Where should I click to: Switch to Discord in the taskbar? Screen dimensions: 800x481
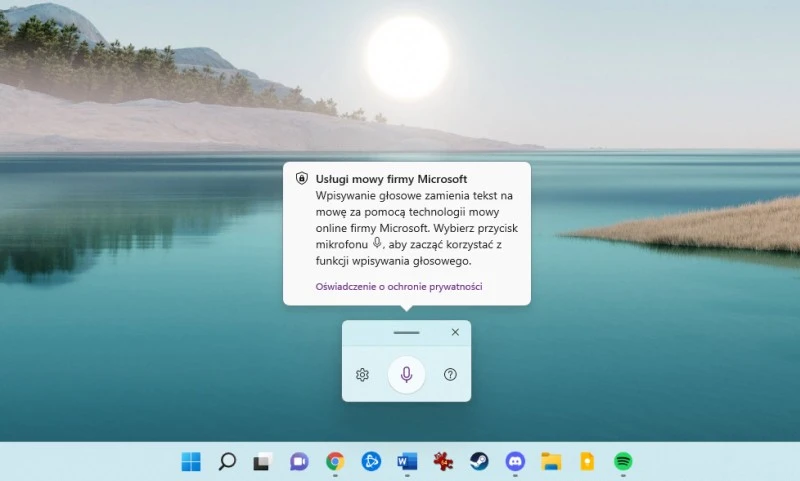click(515, 461)
